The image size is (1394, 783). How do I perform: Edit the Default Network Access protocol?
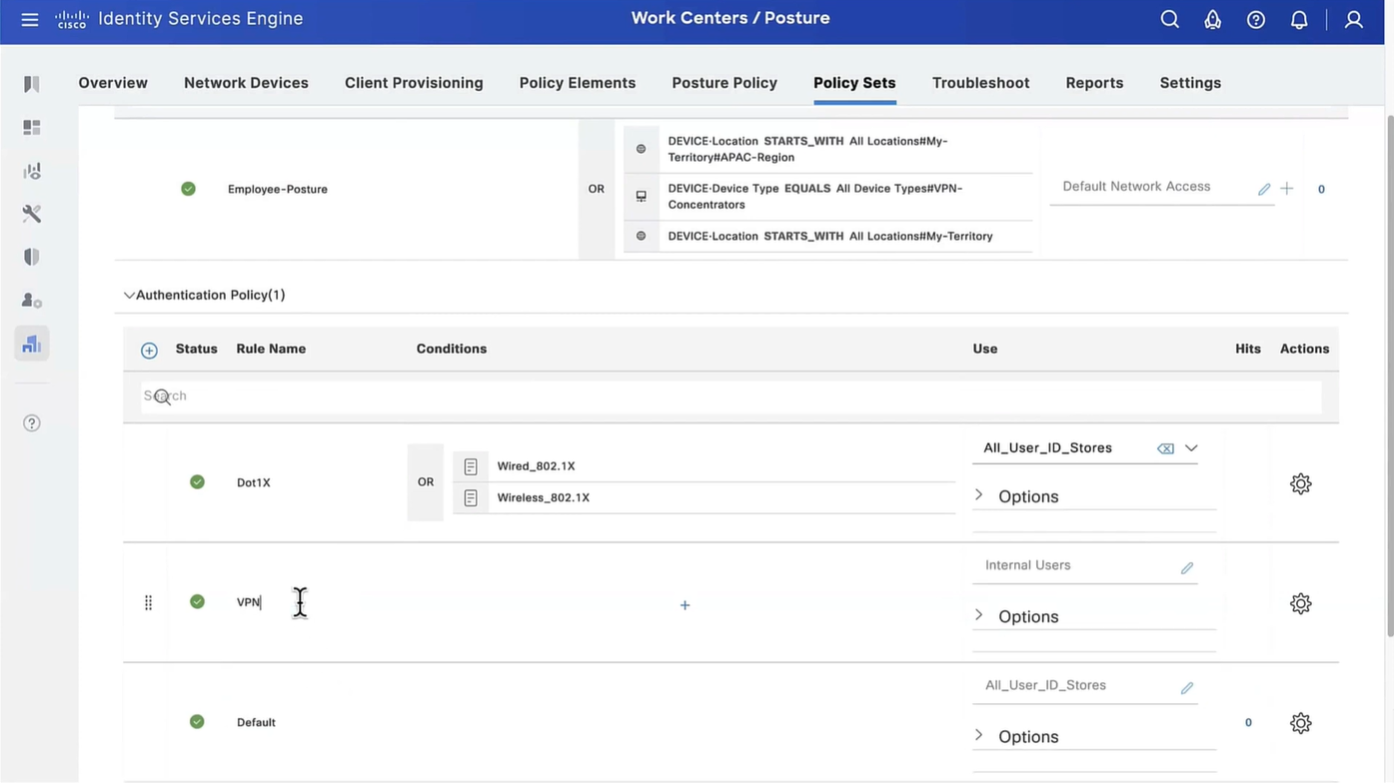[x=1264, y=189]
